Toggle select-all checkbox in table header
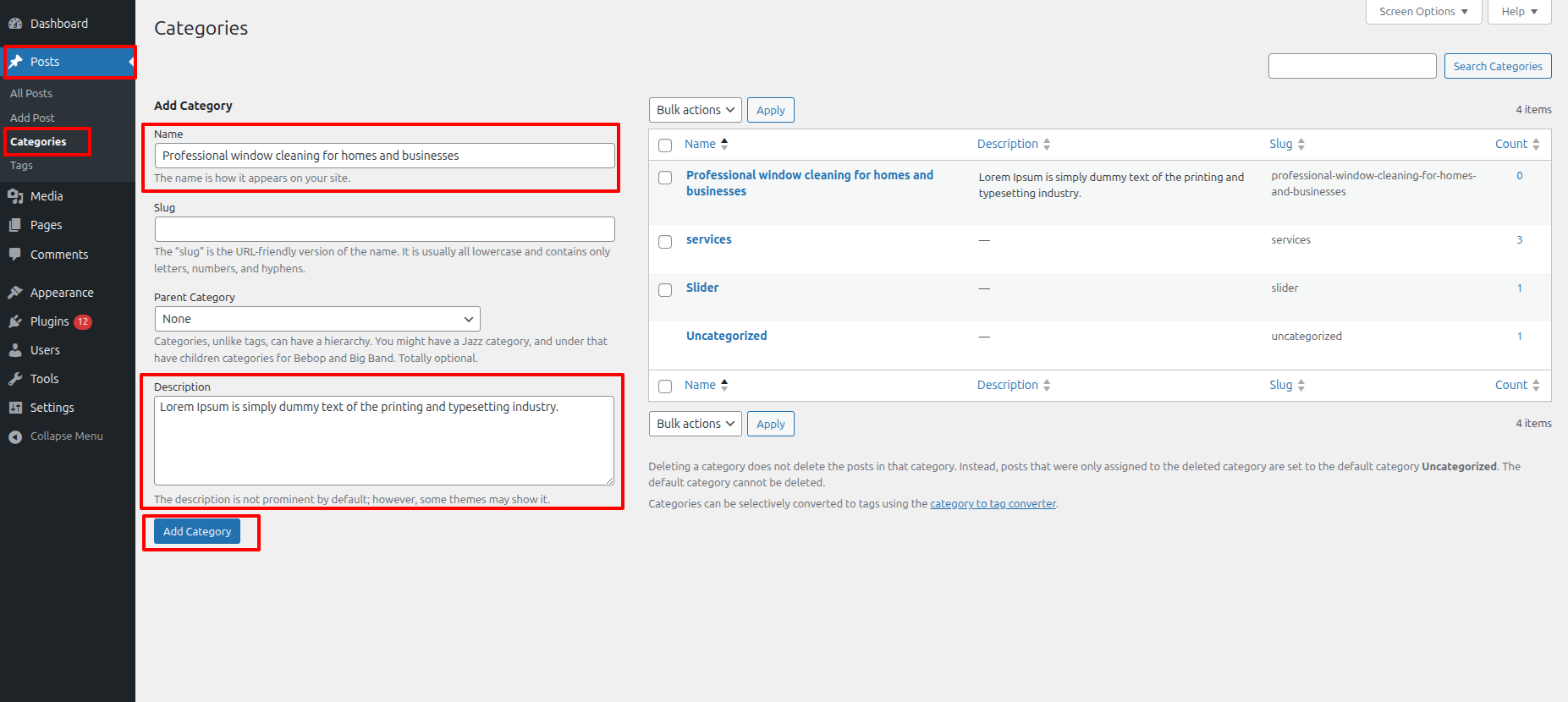1568x702 pixels. [665, 145]
